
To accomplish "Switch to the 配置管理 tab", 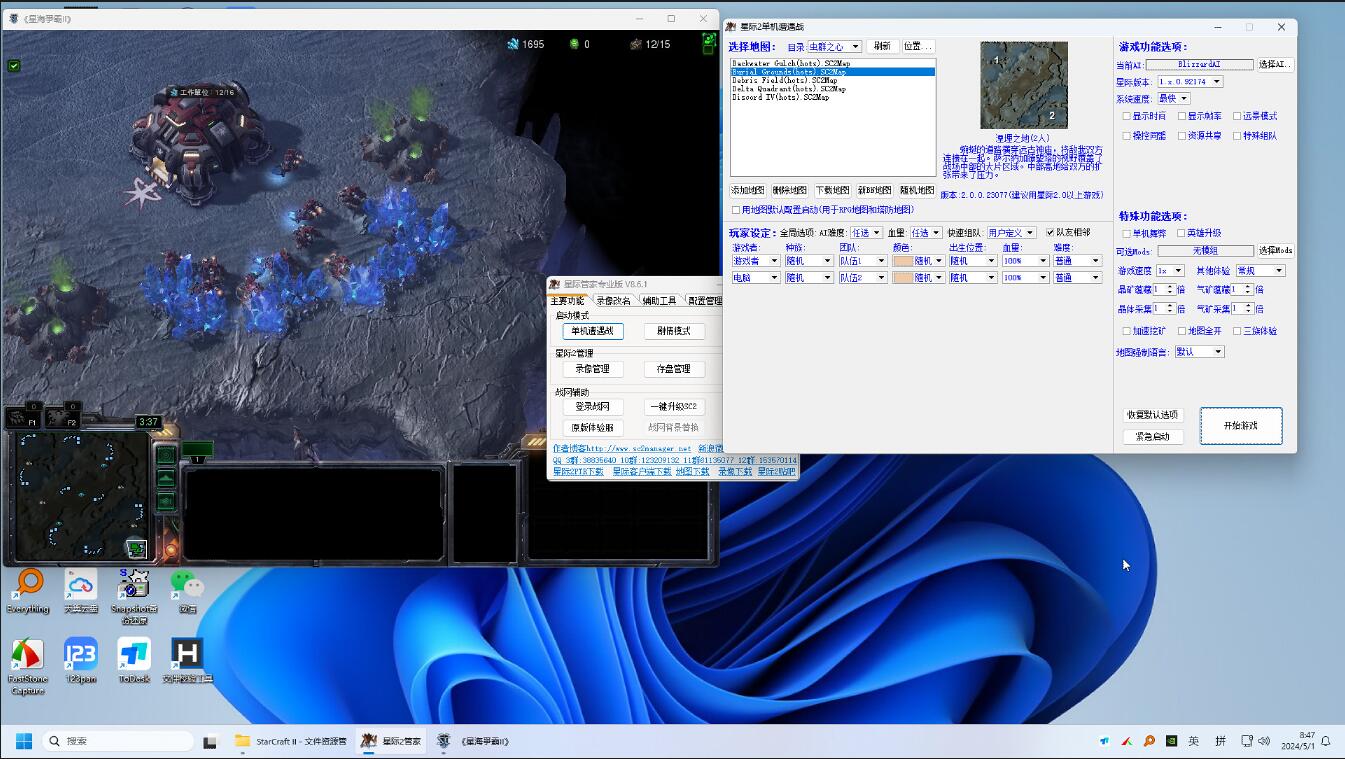I will (705, 300).
